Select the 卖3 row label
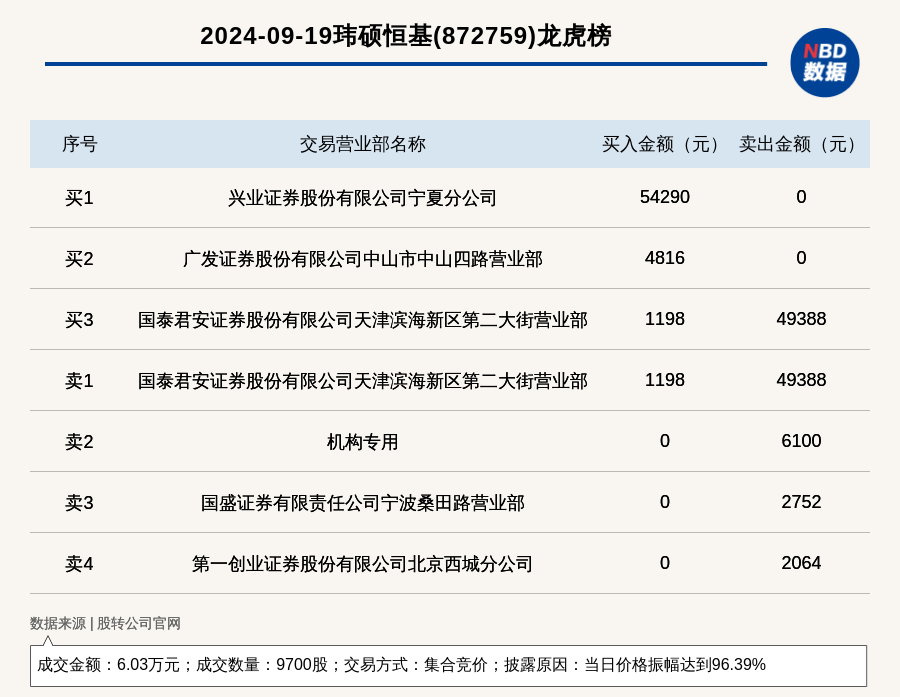Image resolution: width=900 pixels, height=697 pixels. (79, 502)
